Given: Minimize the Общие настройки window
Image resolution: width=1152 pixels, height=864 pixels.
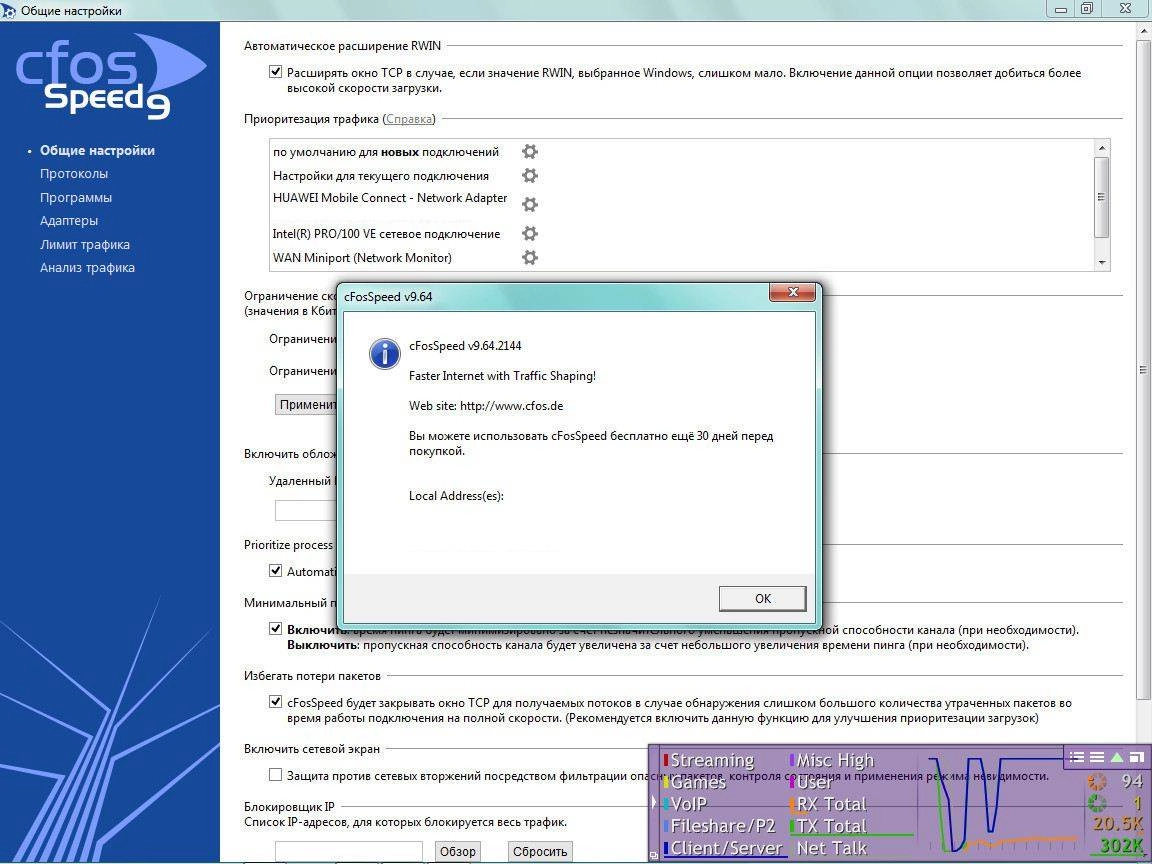Looking at the screenshot, I should pos(1060,8).
